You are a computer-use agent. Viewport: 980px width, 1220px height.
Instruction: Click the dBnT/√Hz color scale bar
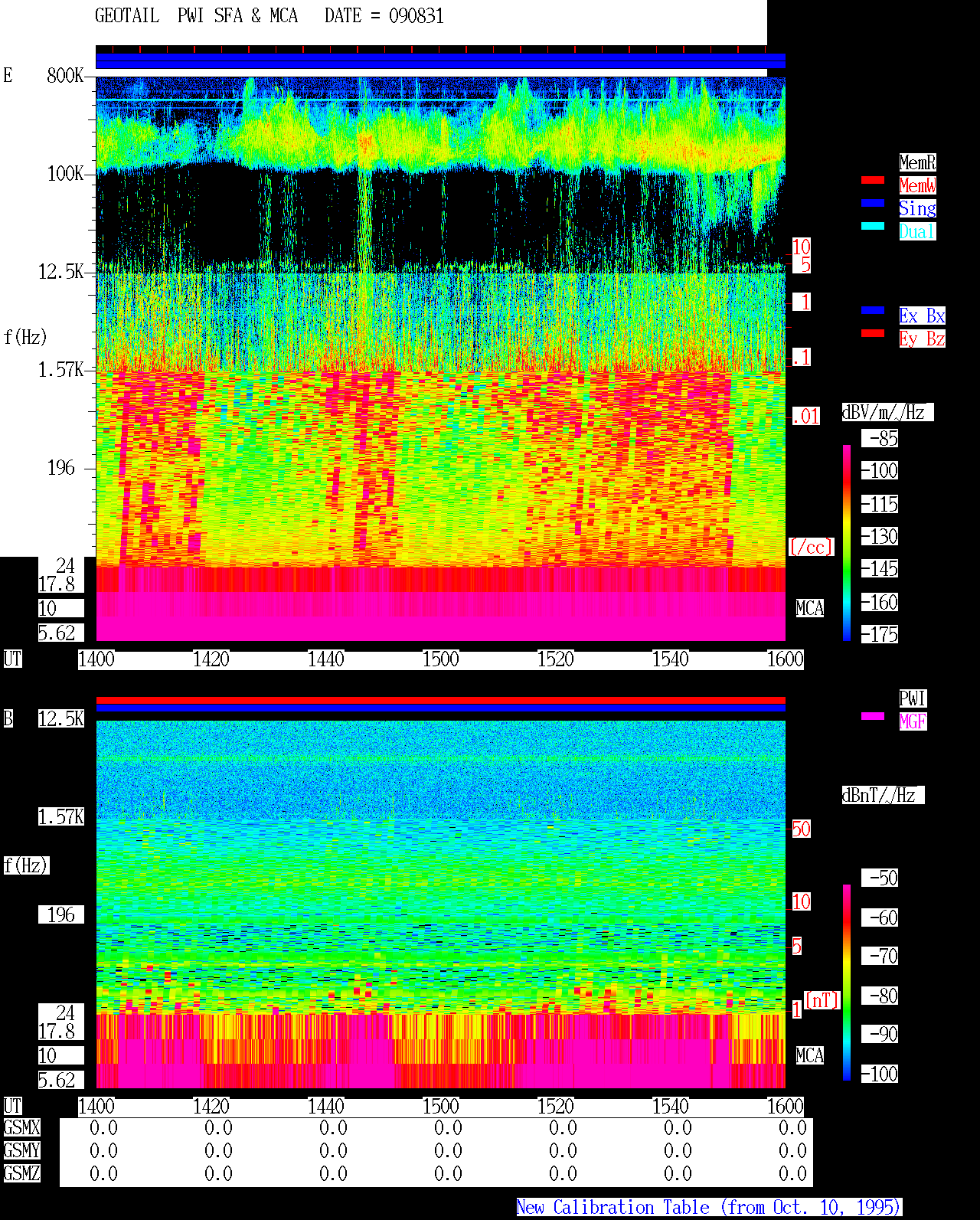[847, 983]
